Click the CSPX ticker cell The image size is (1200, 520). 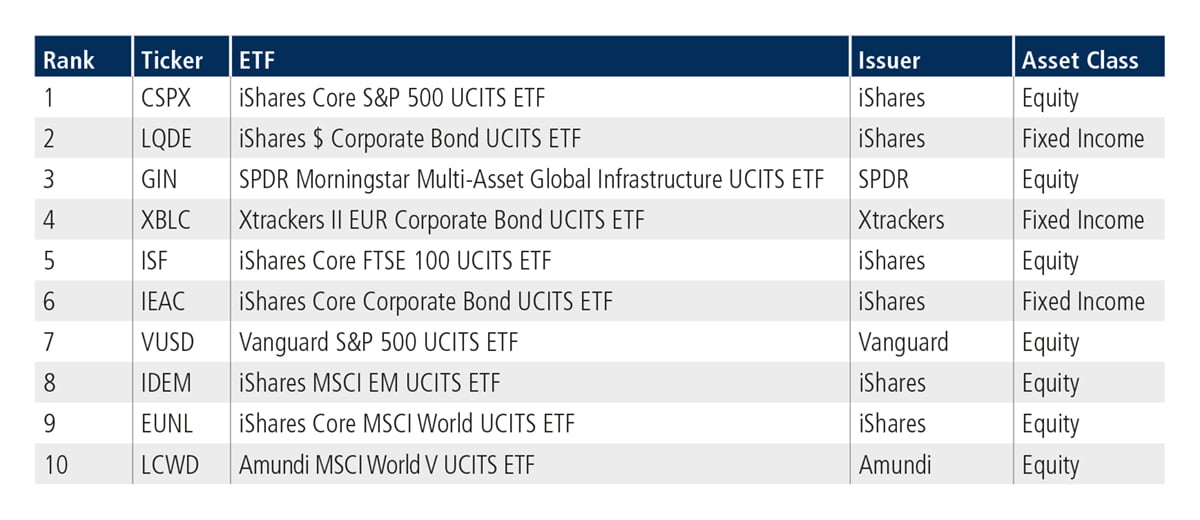166,98
